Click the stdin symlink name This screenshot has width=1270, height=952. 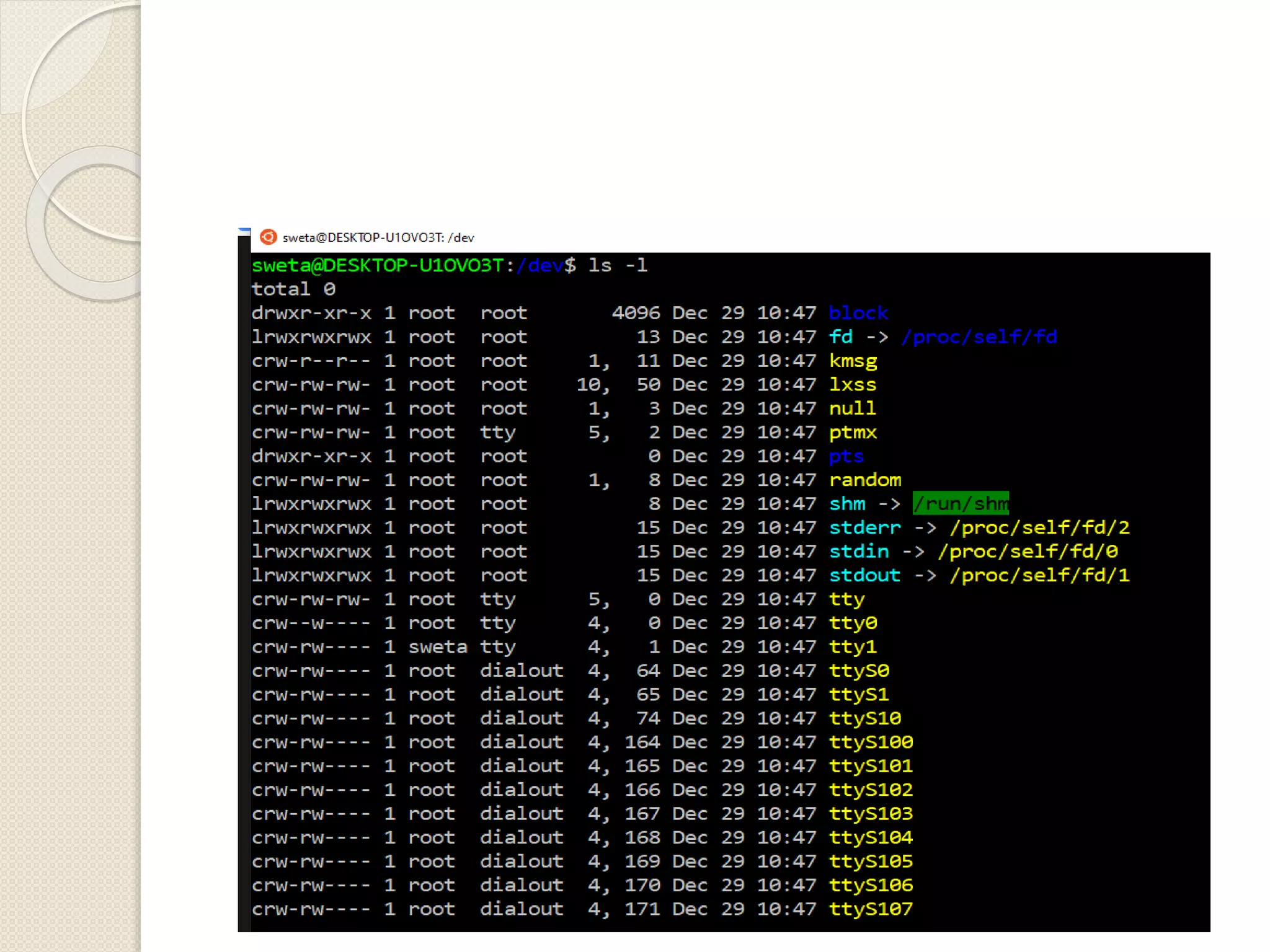(x=859, y=552)
